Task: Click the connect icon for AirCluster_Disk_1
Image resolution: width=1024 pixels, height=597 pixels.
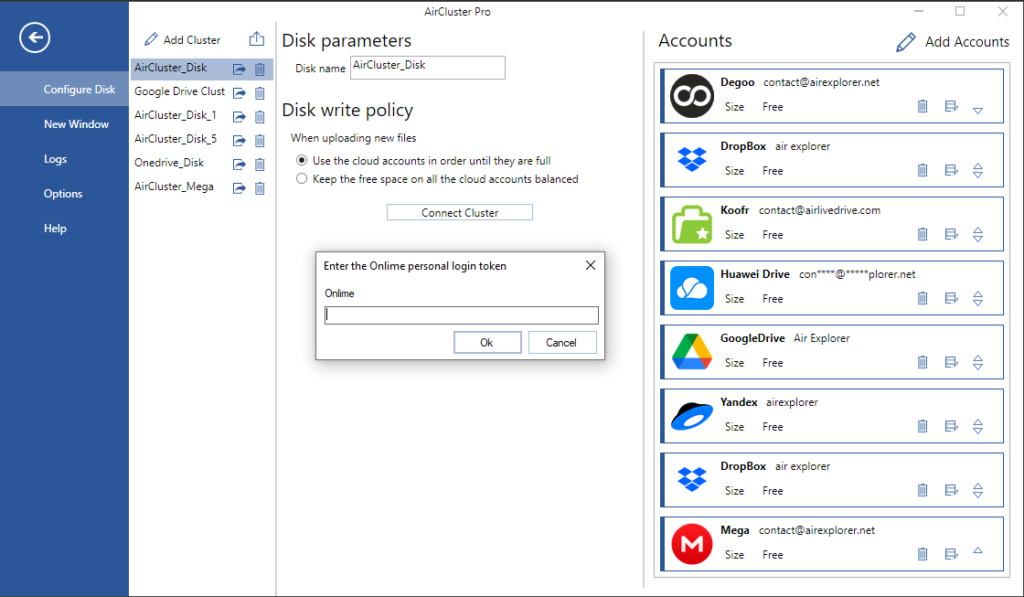Action: pyautogui.click(x=240, y=116)
